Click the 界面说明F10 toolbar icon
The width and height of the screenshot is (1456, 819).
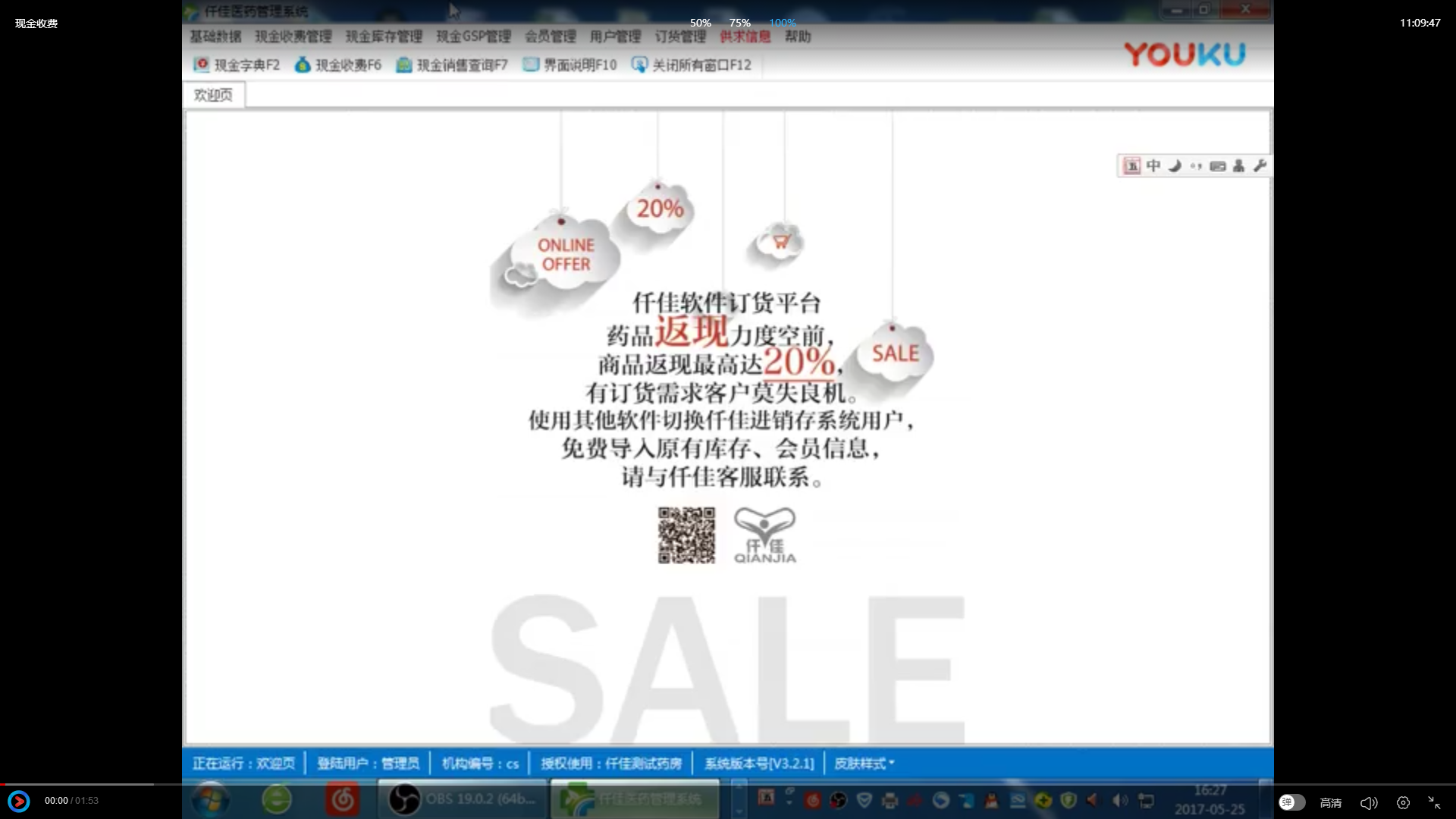coord(531,64)
